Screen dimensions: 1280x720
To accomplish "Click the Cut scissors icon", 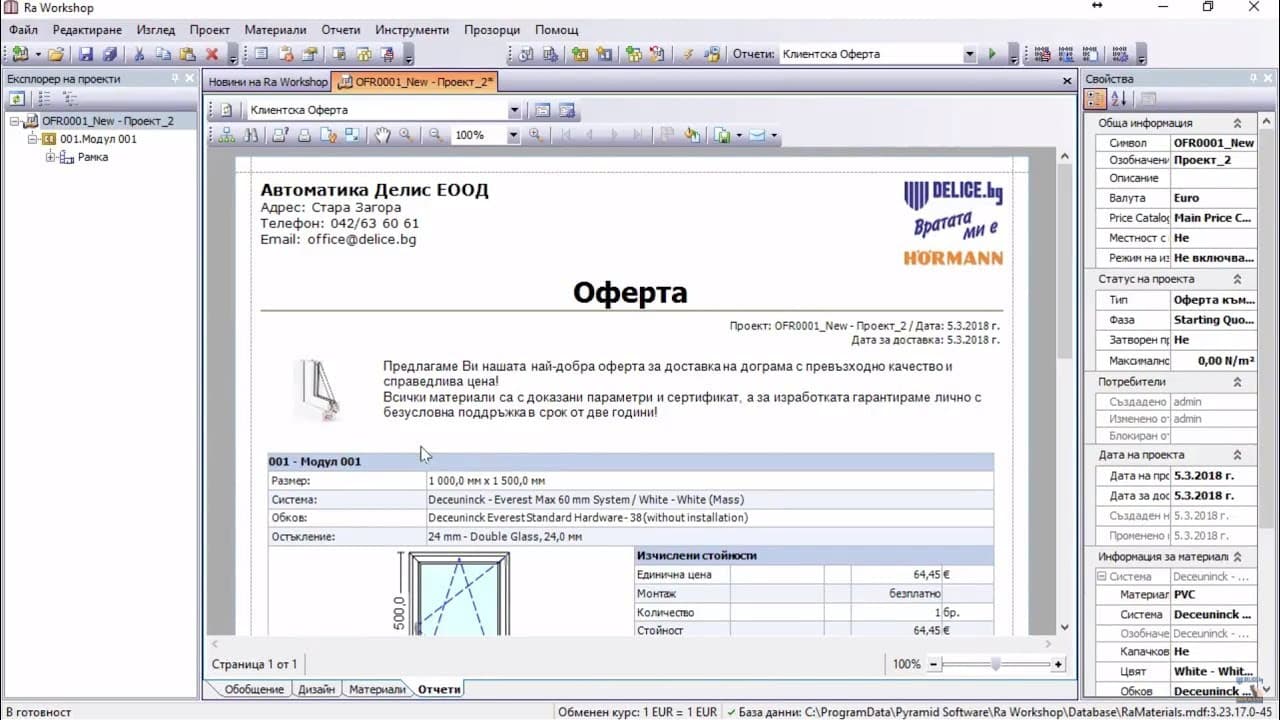I will (x=139, y=54).
